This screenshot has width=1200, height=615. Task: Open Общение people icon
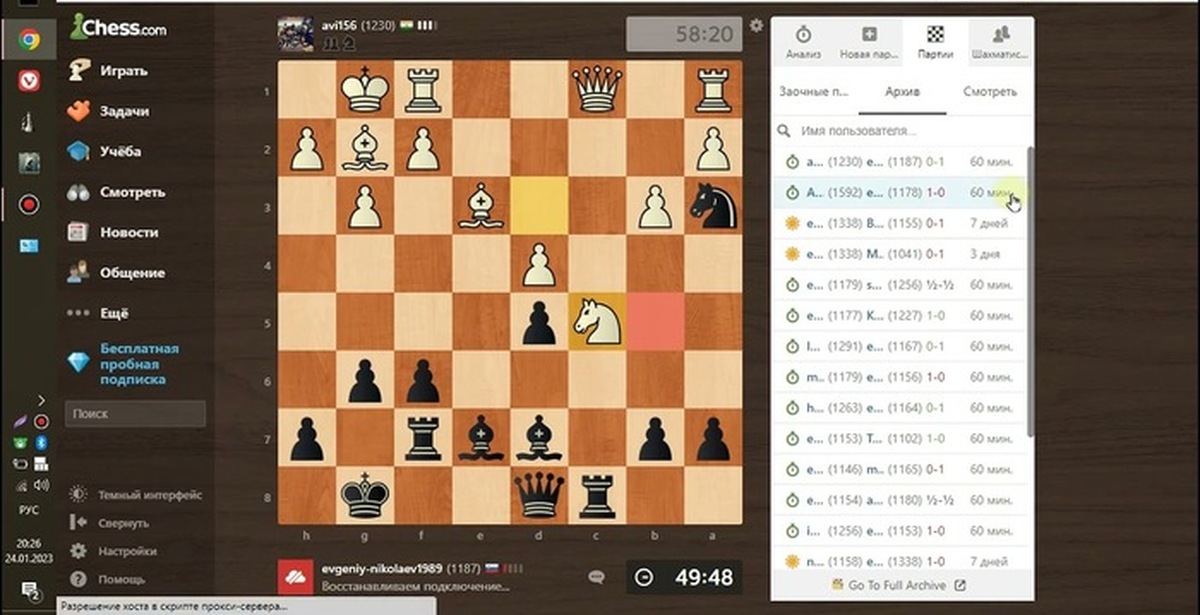point(79,273)
